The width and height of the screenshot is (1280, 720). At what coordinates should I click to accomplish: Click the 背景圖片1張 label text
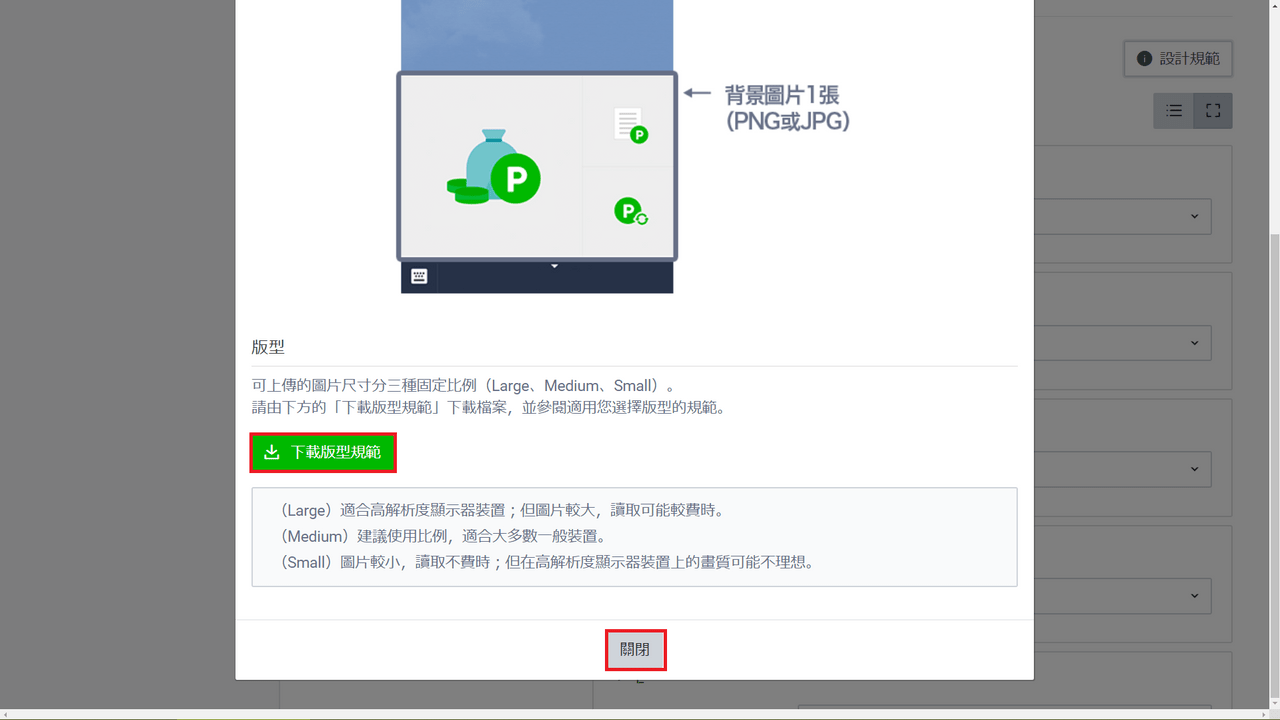[782, 96]
